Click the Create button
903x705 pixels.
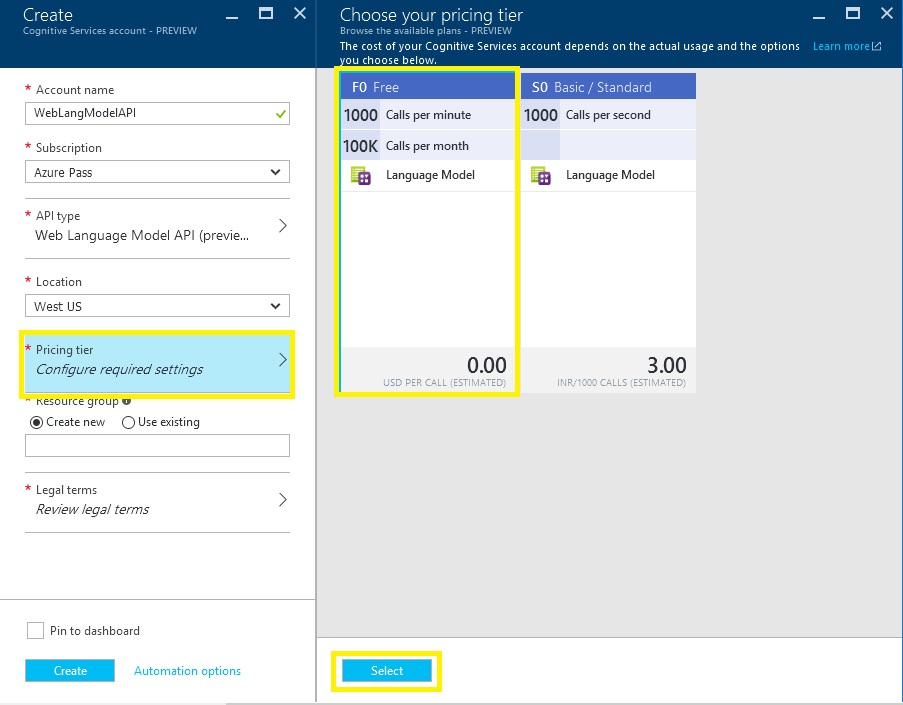pyautogui.click(x=70, y=670)
